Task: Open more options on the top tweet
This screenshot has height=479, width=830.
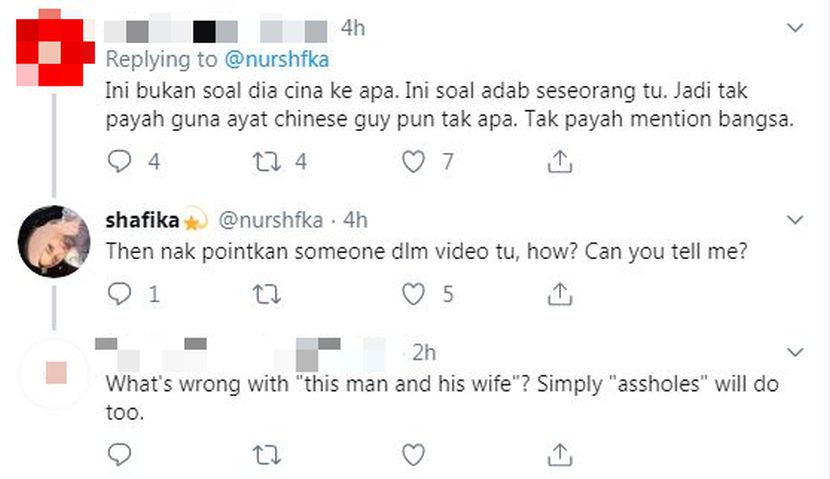Action: point(795,28)
